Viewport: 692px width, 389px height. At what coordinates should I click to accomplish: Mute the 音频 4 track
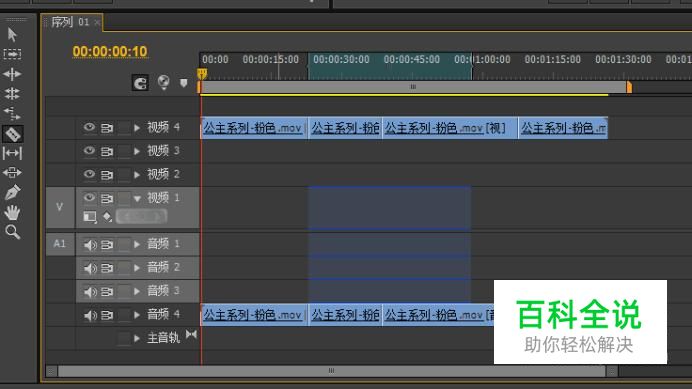(90, 315)
